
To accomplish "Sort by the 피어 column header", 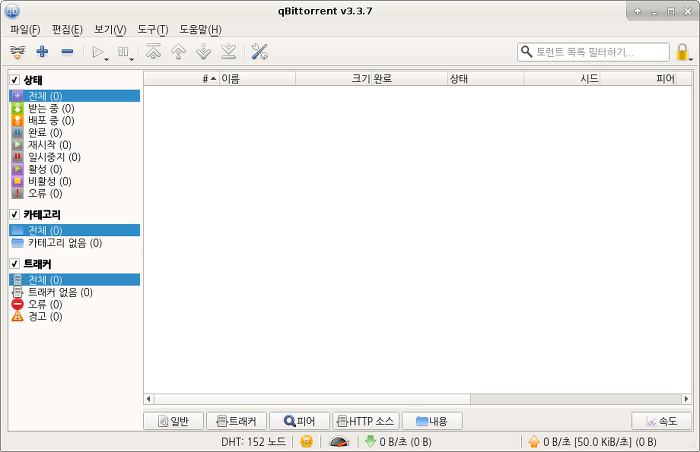I will coord(638,79).
